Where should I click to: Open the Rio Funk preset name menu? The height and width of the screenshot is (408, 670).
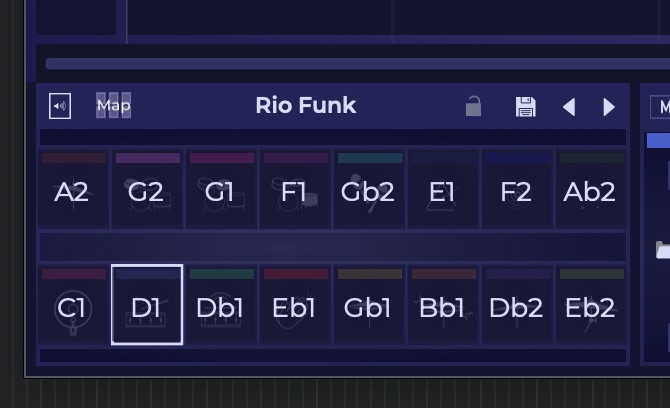[x=305, y=106]
